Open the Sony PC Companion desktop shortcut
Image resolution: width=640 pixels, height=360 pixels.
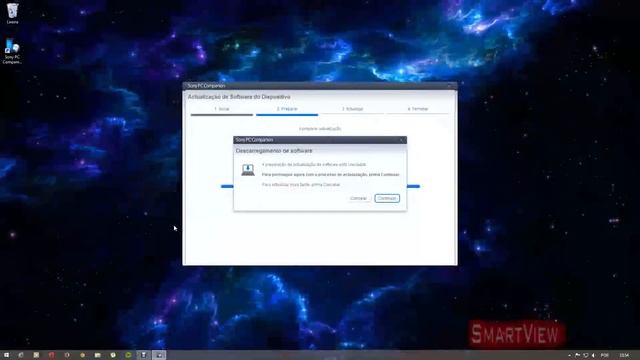coord(12,51)
